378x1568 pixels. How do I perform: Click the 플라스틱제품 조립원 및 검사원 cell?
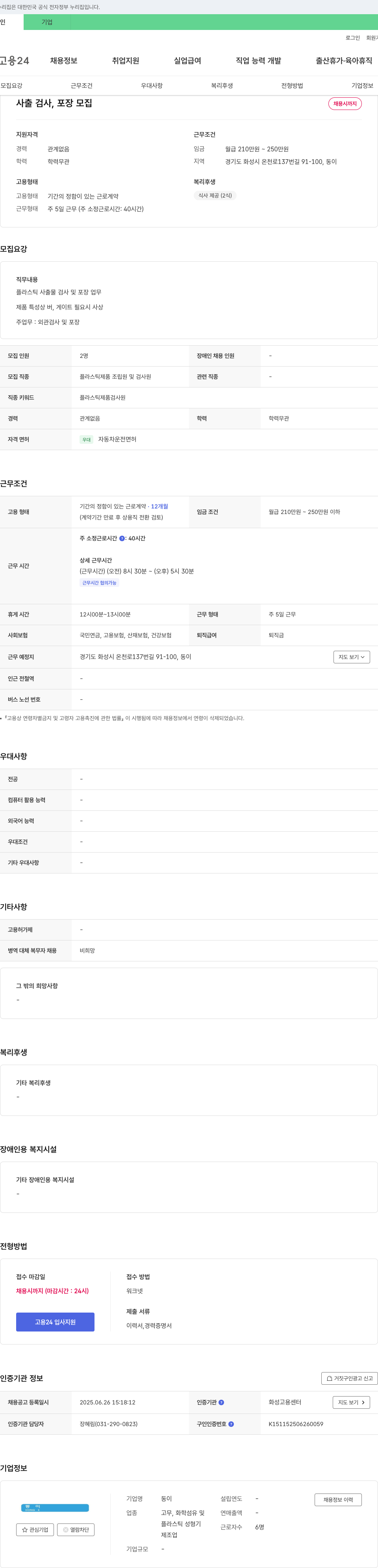(115, 377)
